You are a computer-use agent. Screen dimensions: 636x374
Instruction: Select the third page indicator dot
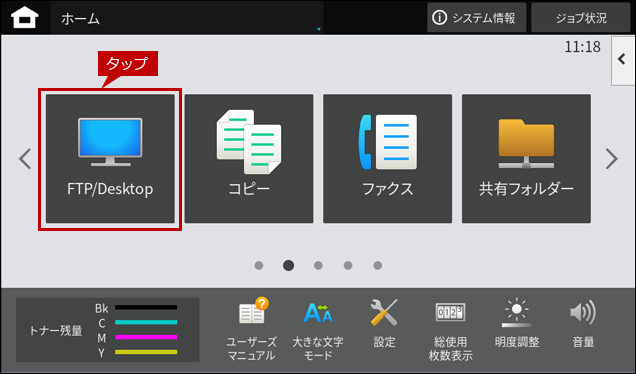tap(318, 265)
